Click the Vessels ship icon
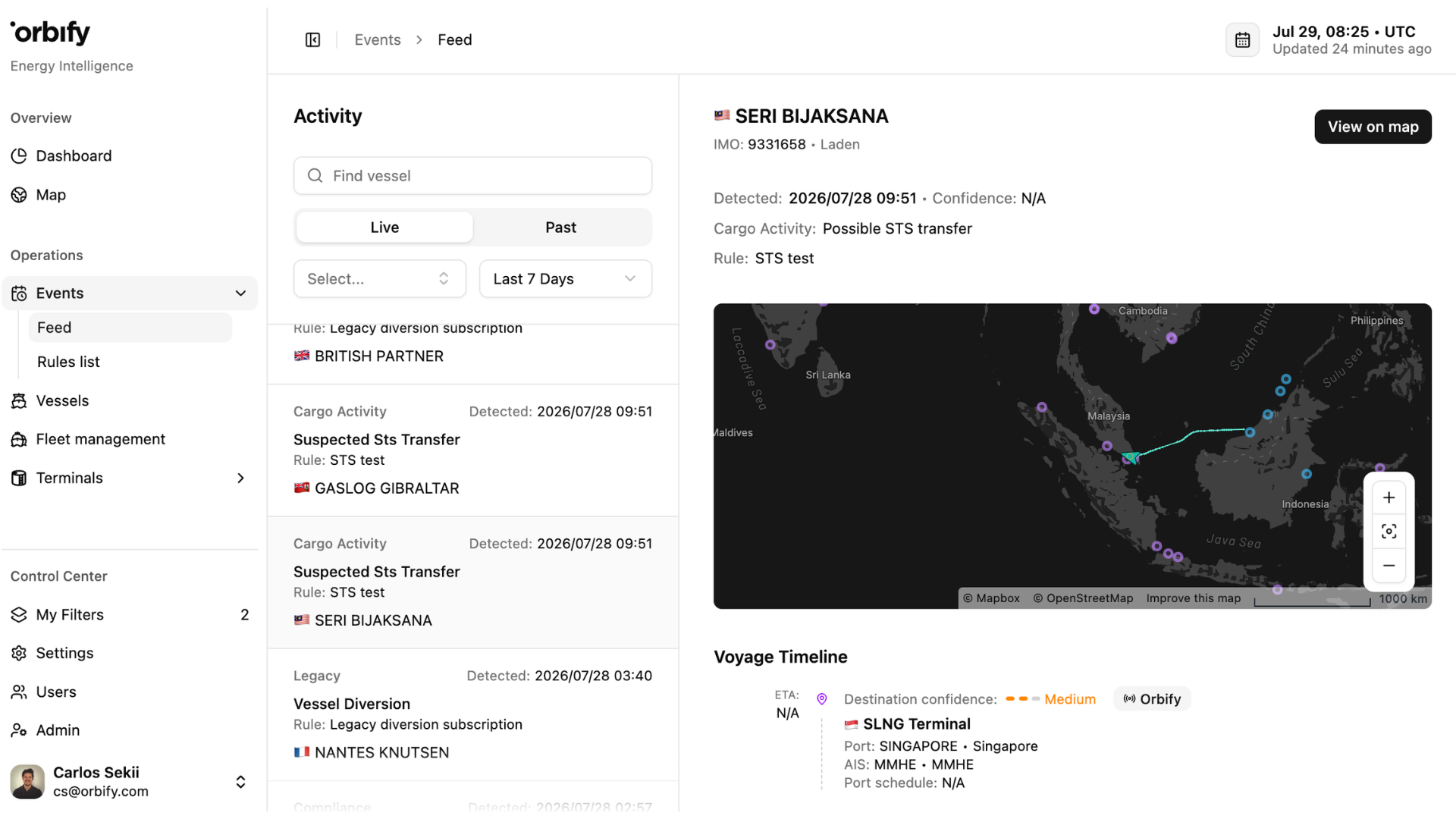Screen dimensions: 1456x819 pos(19,400)
